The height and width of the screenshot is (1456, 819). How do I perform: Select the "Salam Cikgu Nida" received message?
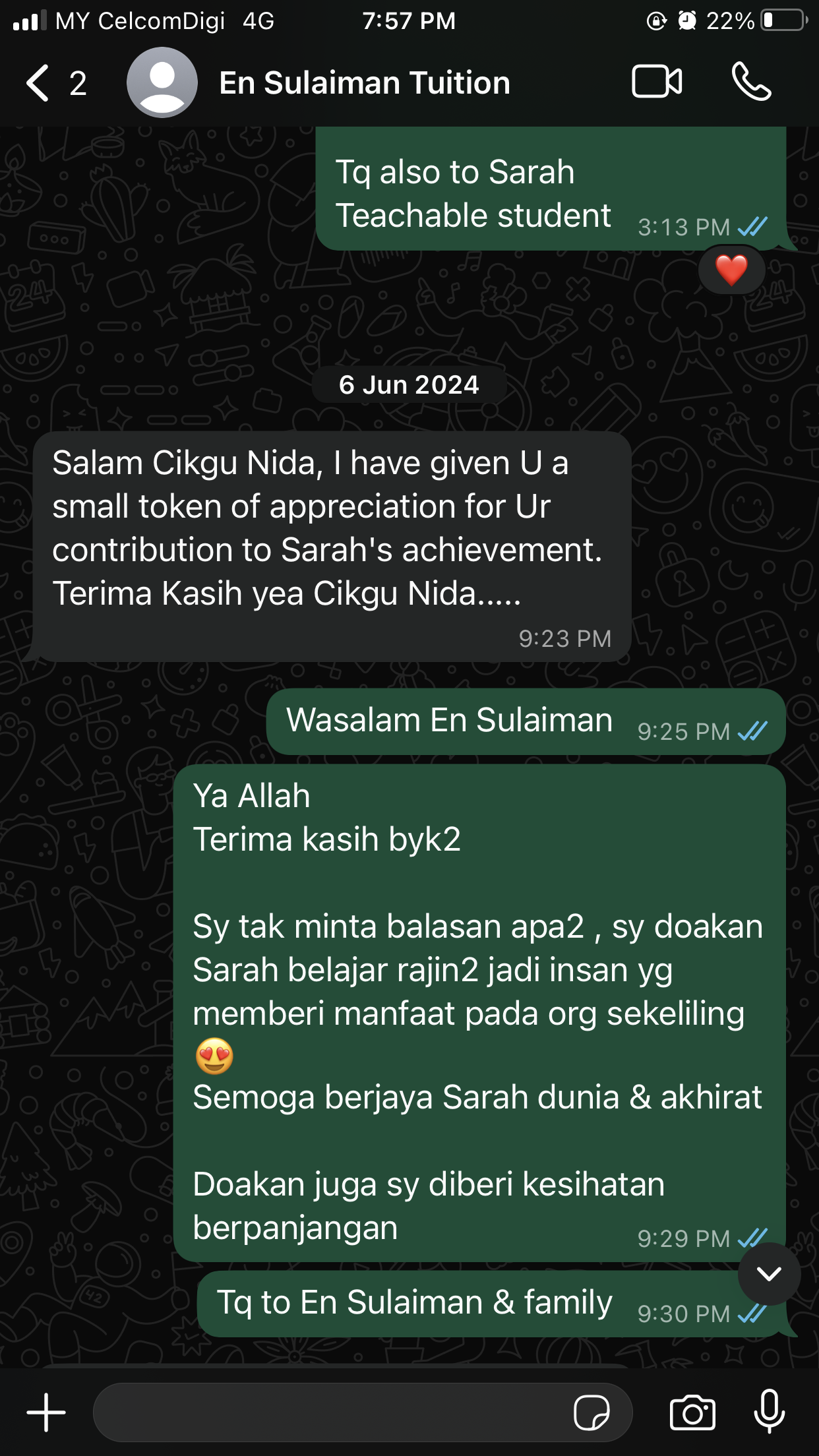[x=332, y=547]
